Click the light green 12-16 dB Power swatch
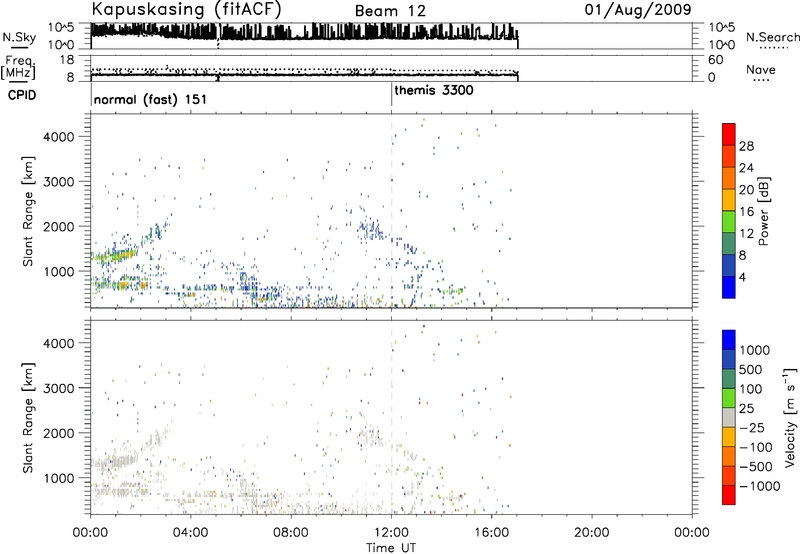This screenshot has width=800, height=554. point(729,221)
